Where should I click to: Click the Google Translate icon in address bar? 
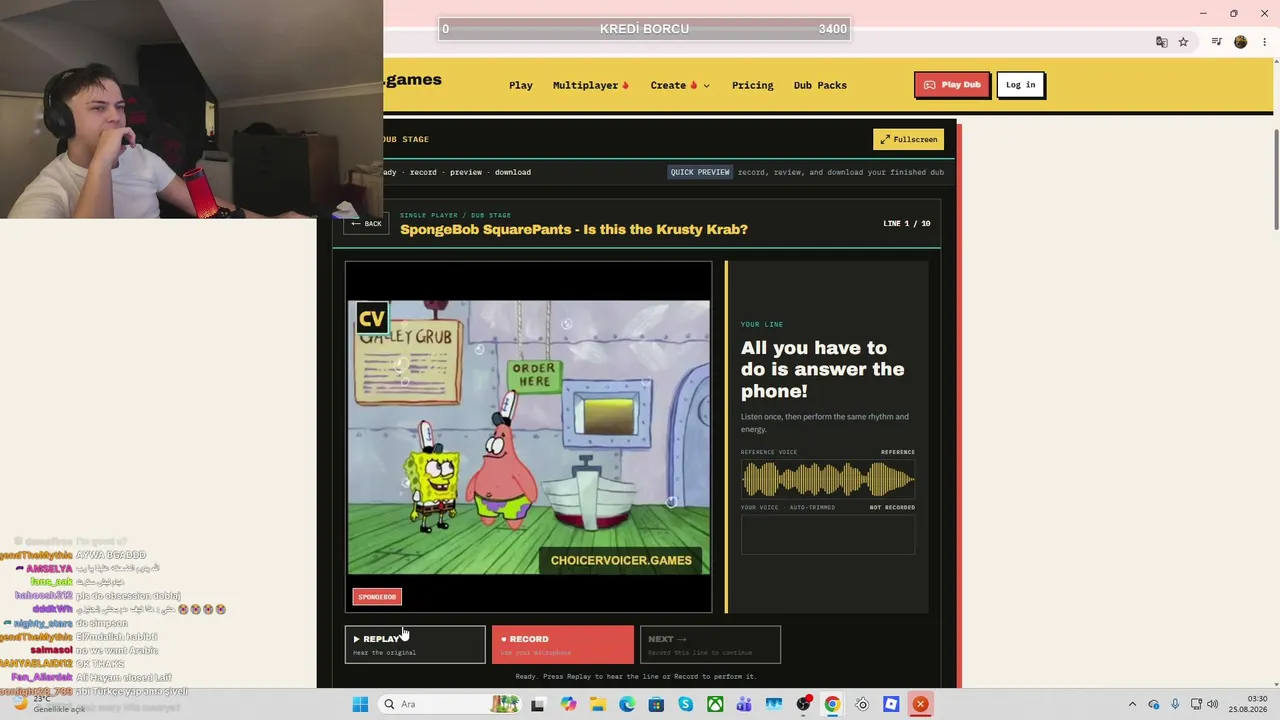(1162, 42)
